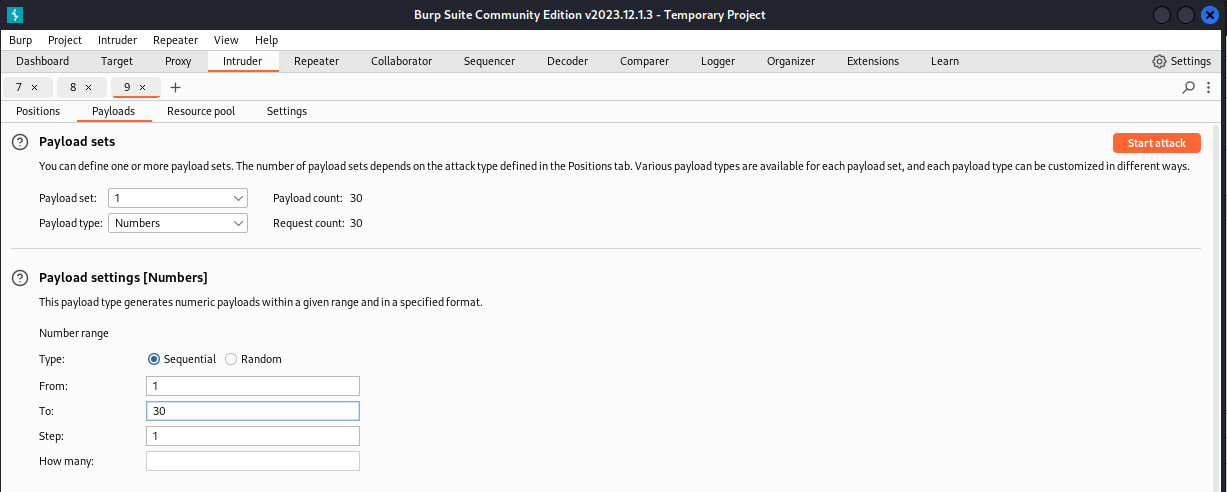Click the search magnifier icon
The image size is (1227, 492).
[1189, 88]
